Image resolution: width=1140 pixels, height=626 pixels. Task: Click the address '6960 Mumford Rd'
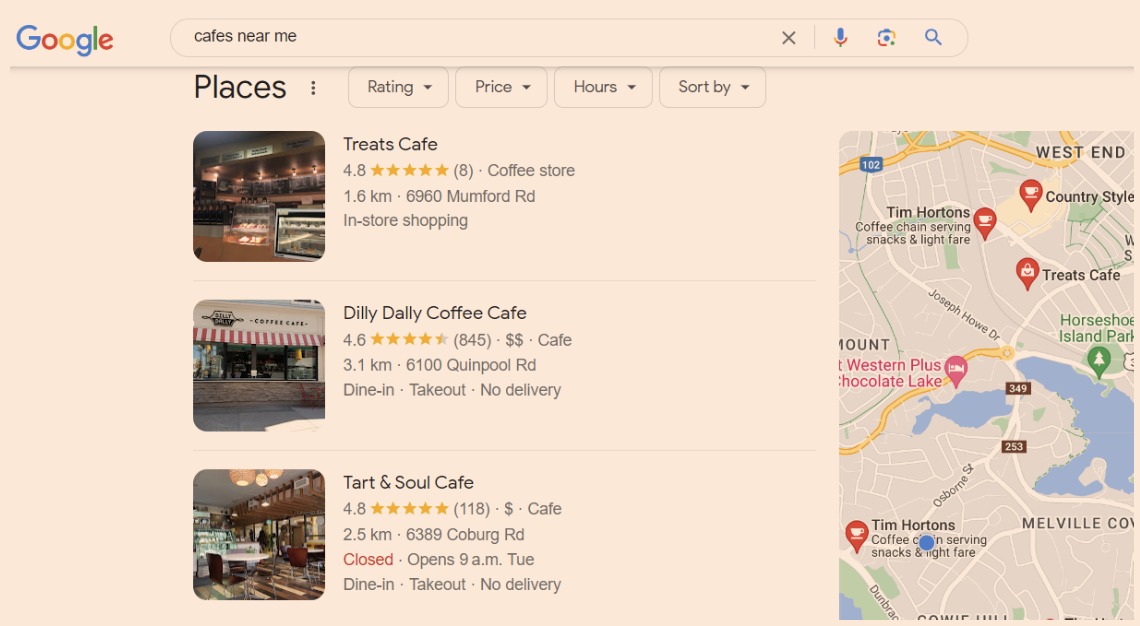tap(470, 196)
